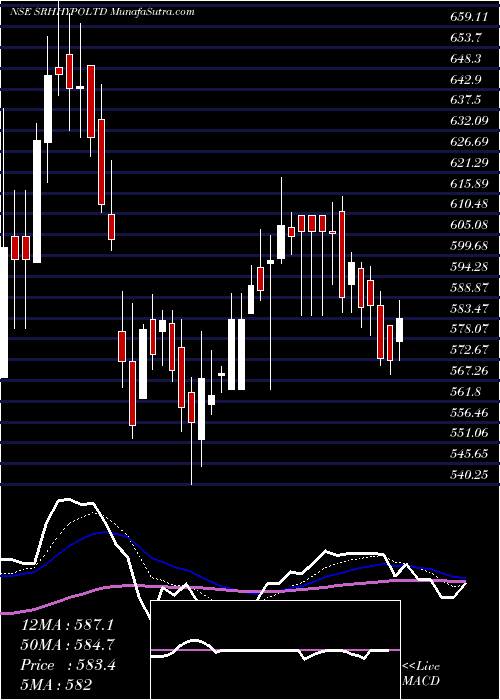Click the 551.06 price axis label
This screenshot has height=700, width=500.
(467, 433)
